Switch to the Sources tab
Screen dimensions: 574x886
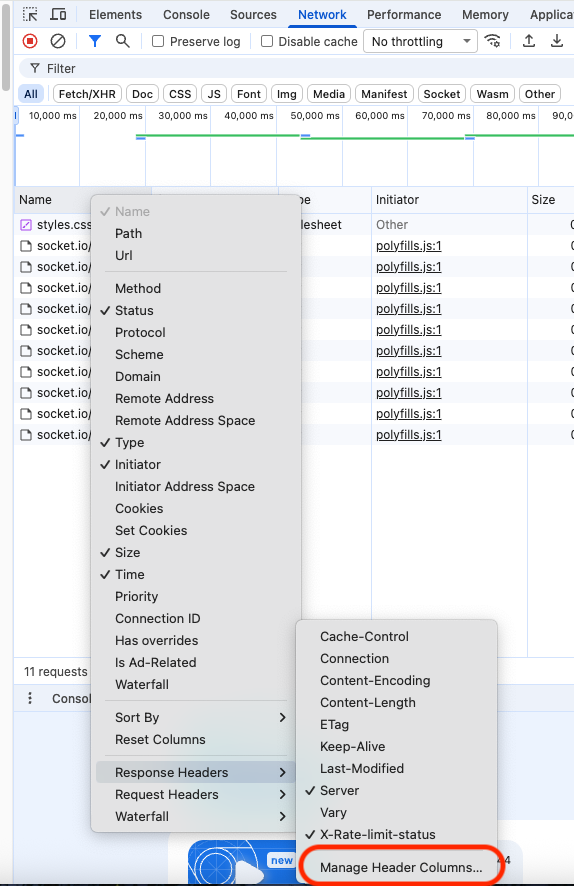[x=253, y=15]
